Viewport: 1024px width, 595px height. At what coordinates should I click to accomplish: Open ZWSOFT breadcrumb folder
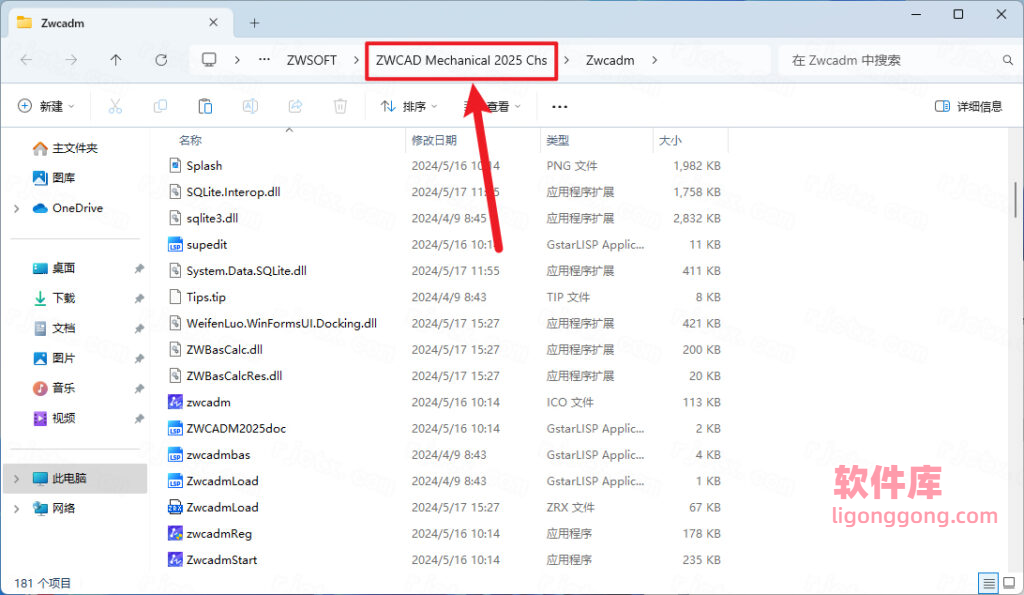(x=312, y=60)
